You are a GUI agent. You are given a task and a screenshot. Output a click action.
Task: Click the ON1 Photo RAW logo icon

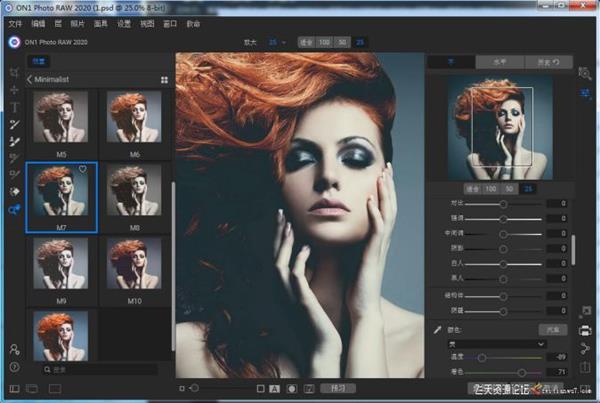[x=13, y=42]
